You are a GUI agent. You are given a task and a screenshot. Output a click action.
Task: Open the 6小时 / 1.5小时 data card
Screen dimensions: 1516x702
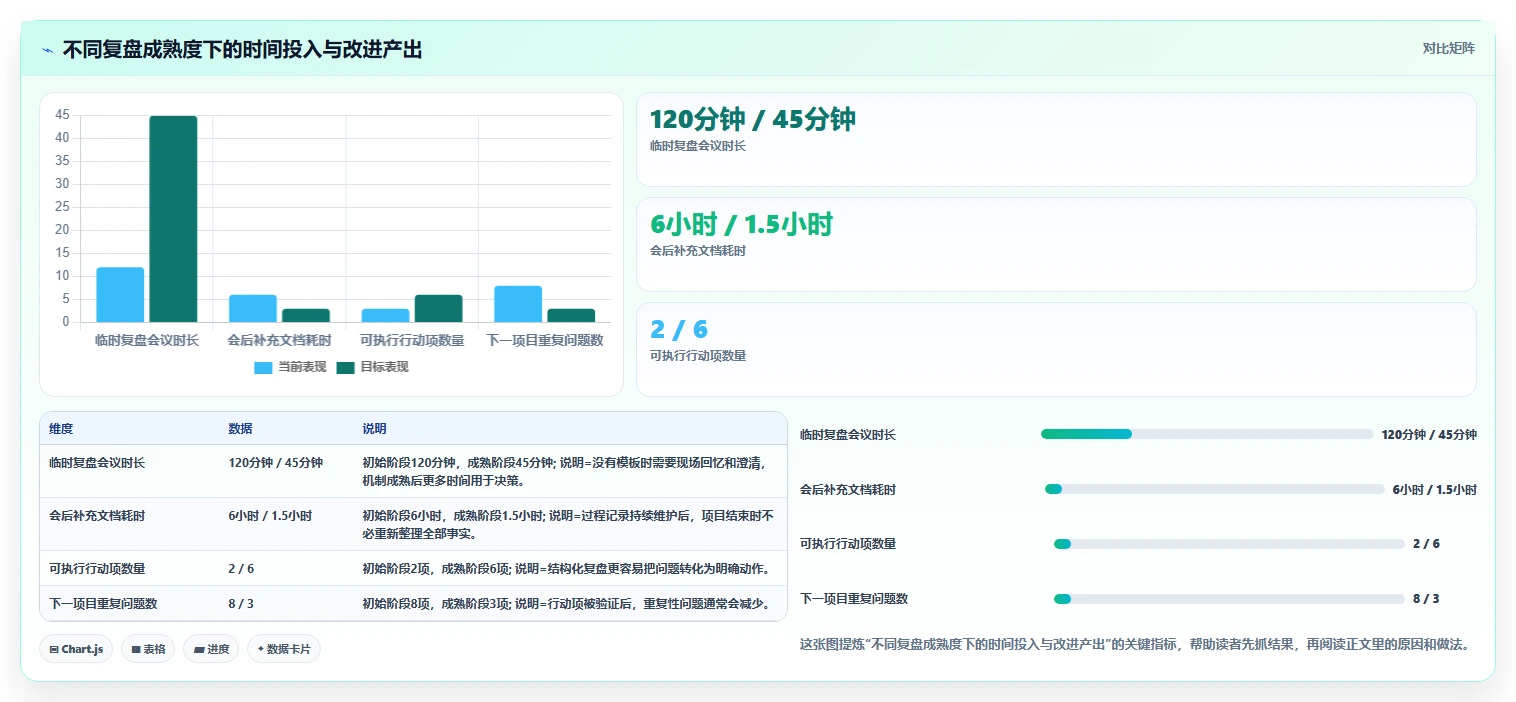click(1056, 244)
